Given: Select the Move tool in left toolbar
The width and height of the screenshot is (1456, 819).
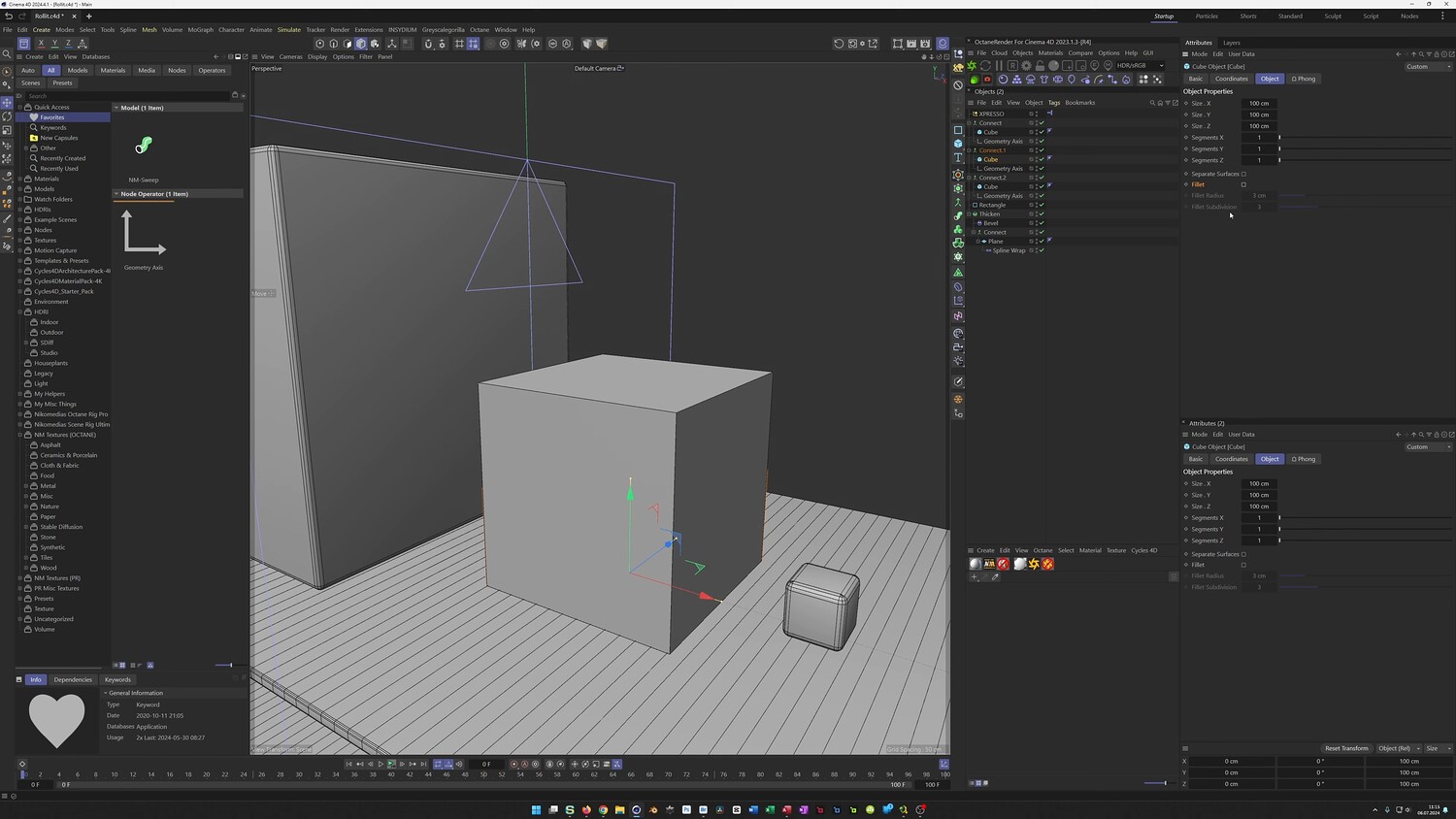Looking at the screenshot, I should tap(7, 102).
